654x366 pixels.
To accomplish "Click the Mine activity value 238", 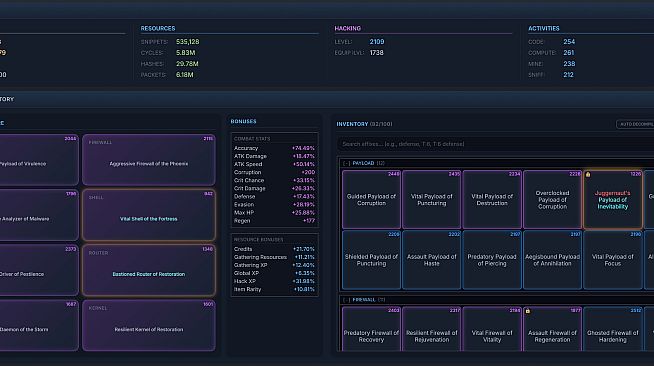I will pyautogui.click(x=569, y=64).
